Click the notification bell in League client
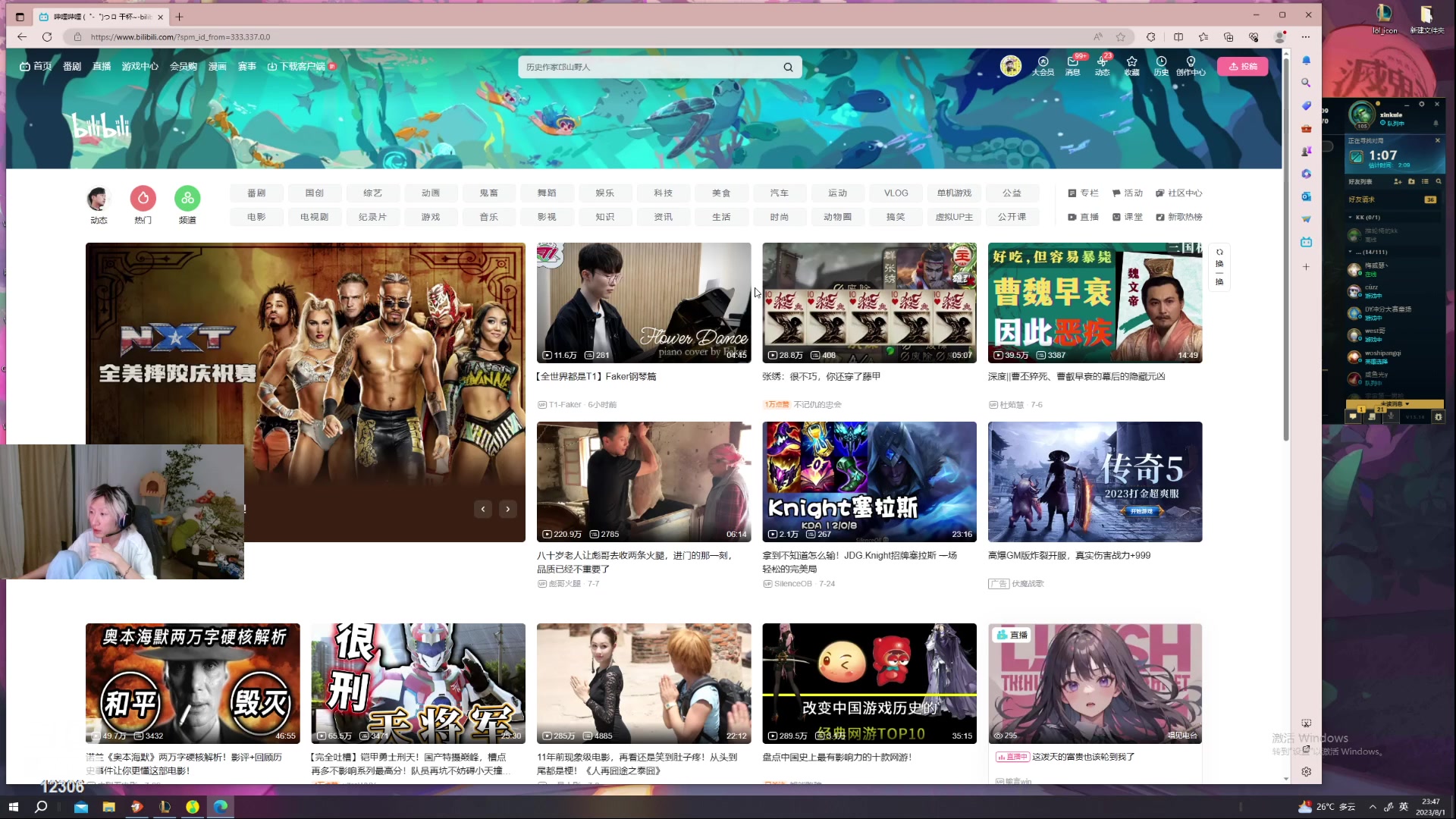 [1436, 123]
